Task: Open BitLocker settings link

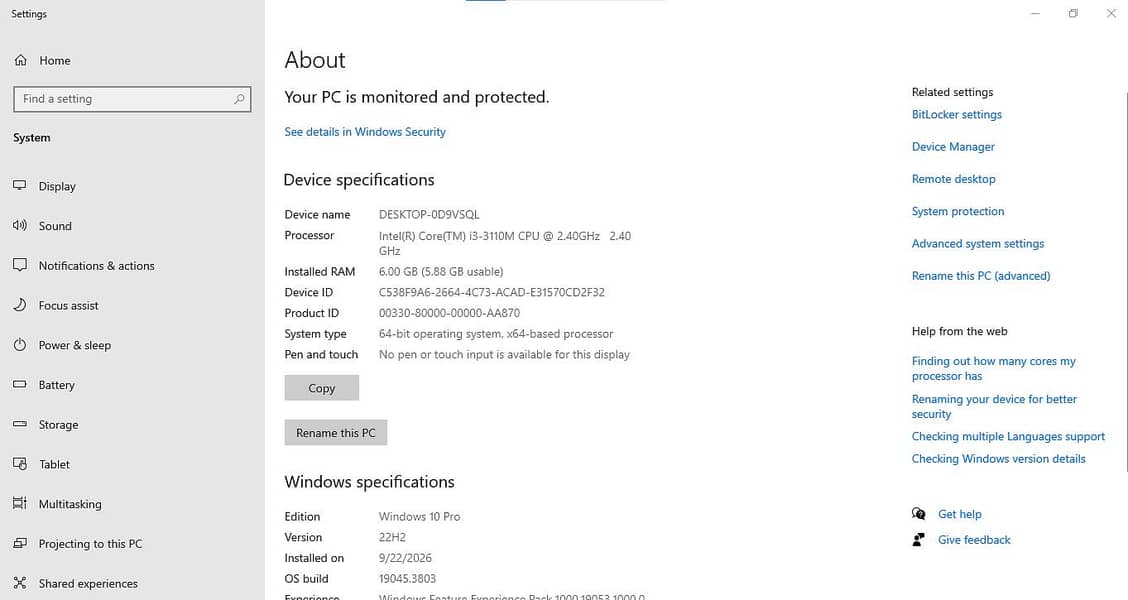Action: 956,114
